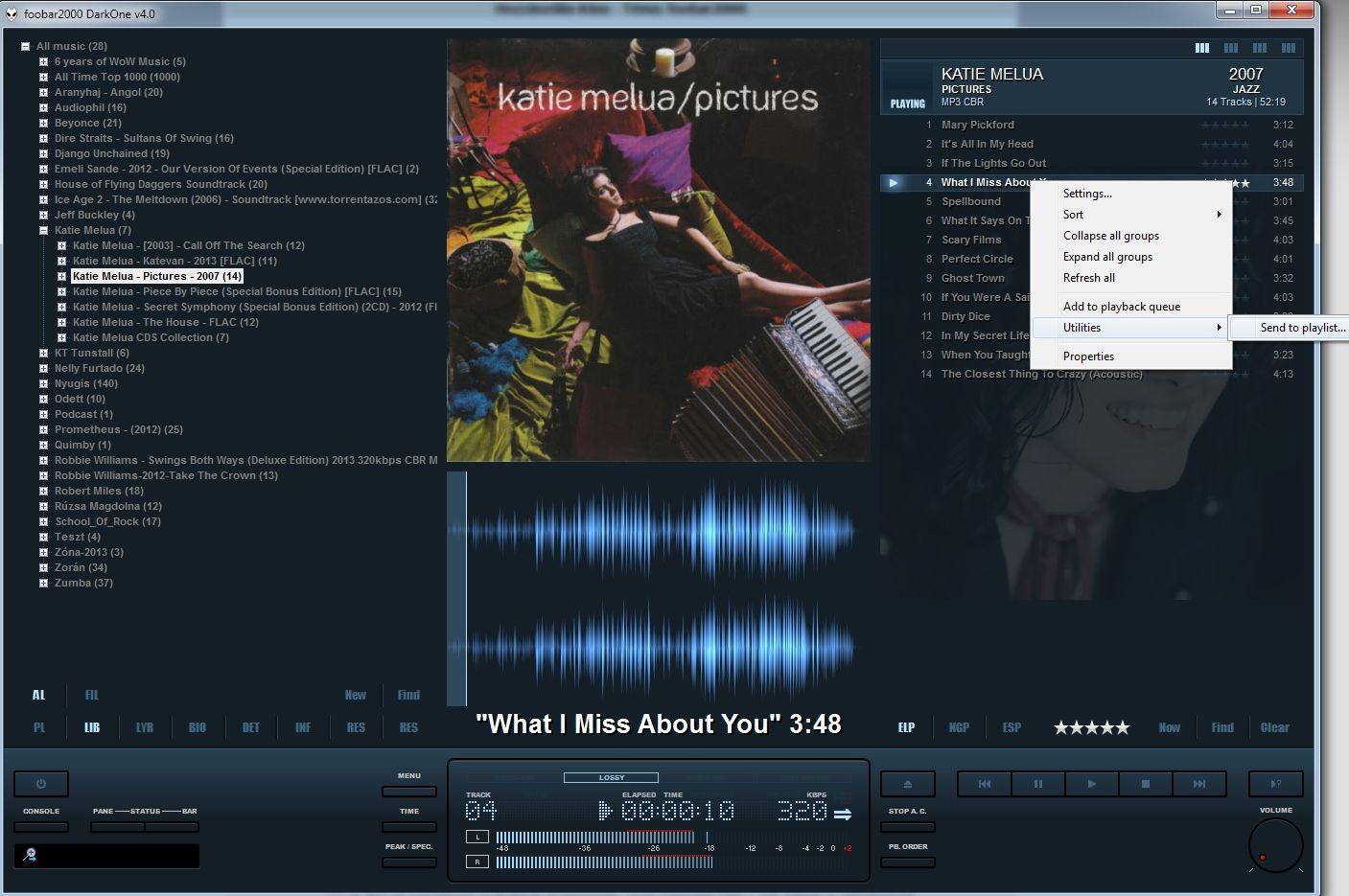The width and height of the screenshot is (1349, 896).
Task: Toggle the status PANE button
Action: [x=118, y=826]
